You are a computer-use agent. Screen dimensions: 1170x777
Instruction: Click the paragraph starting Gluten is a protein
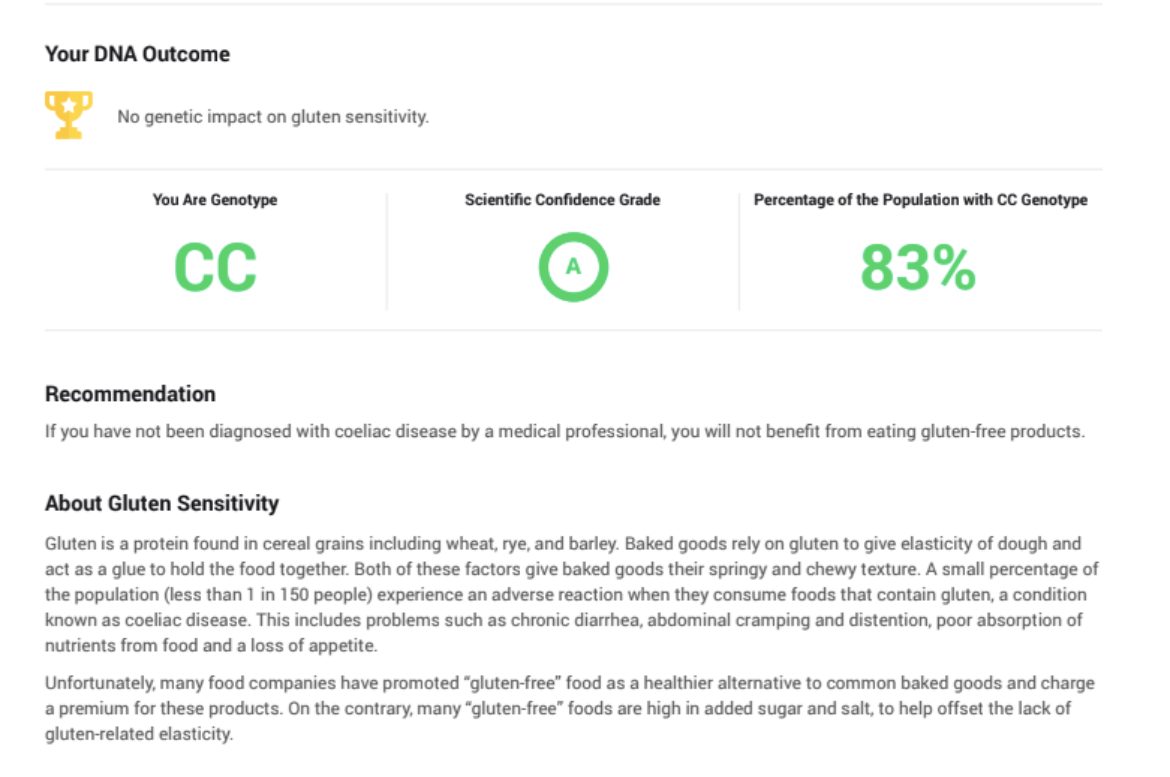pos(572,594)
